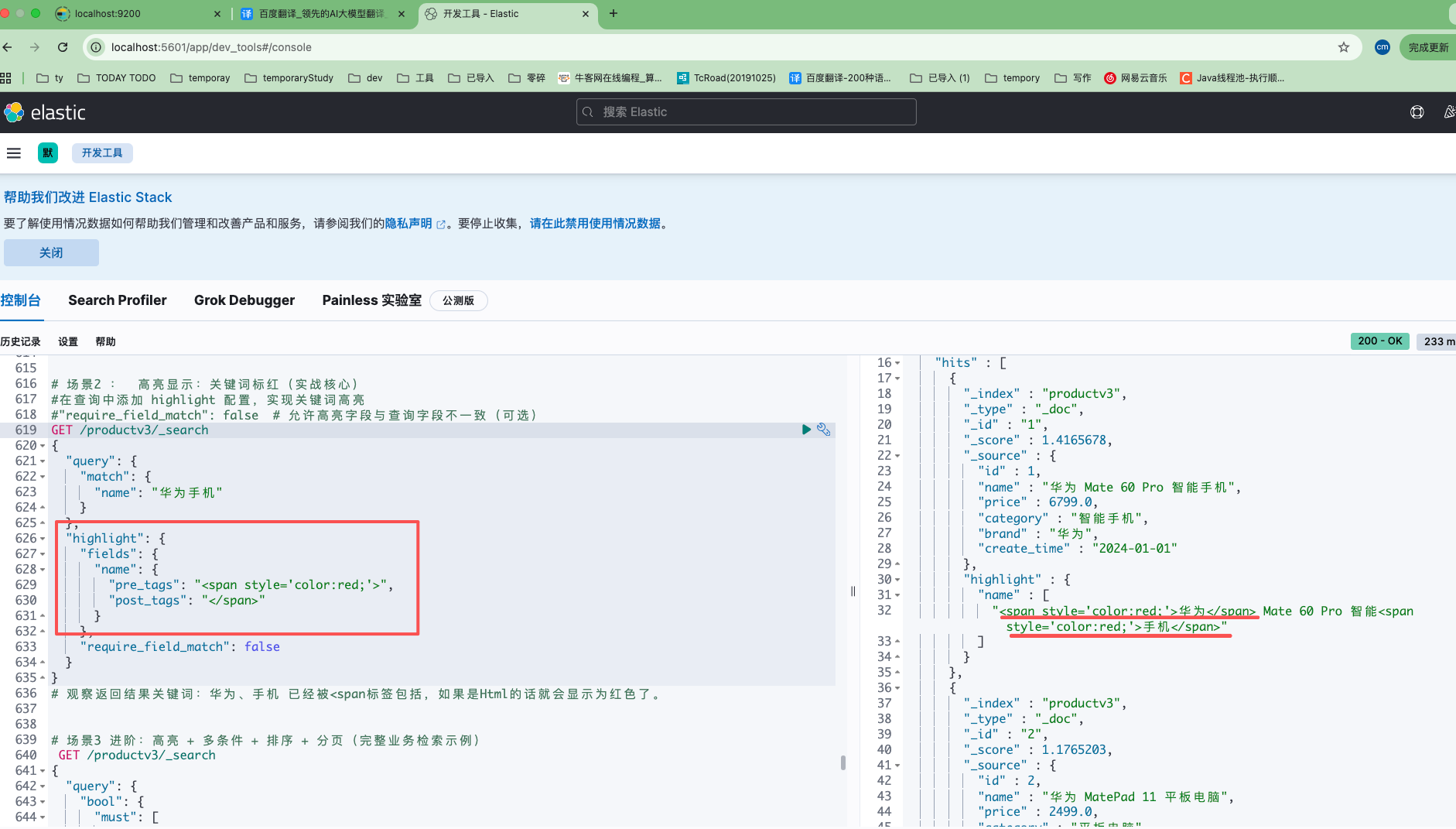The width and height of the screenshot is (1456, 829).
Task: Collapse the bool block at line 643
Action: 43,802
